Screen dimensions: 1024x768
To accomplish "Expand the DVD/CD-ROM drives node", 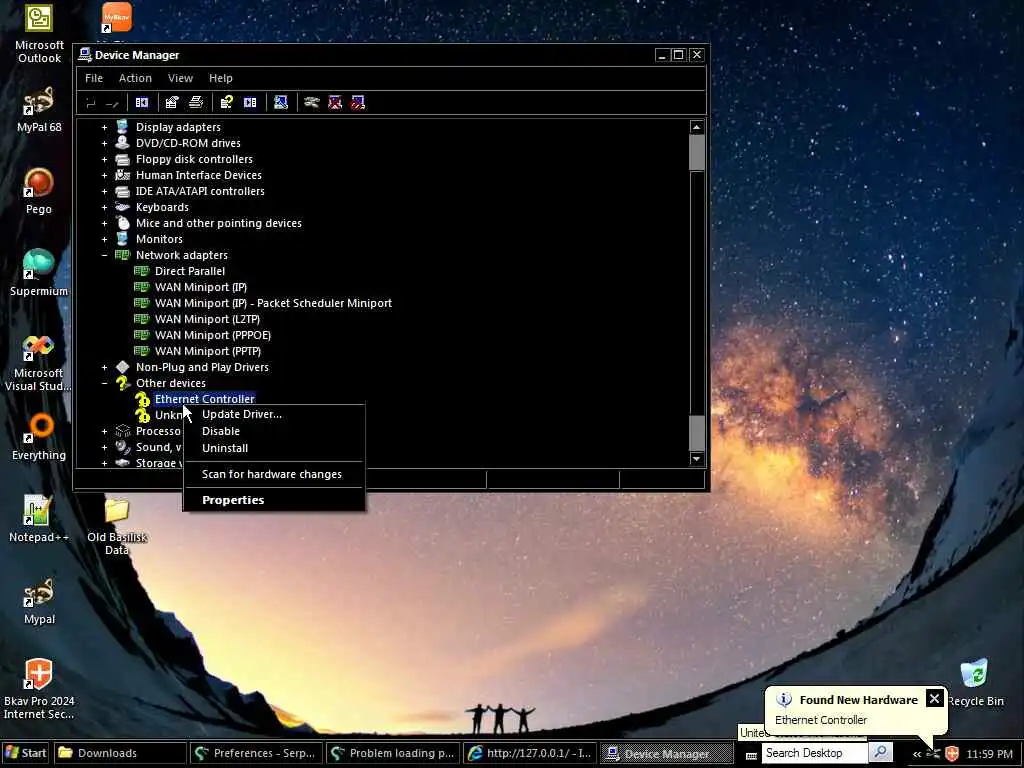I will (104, 143).
